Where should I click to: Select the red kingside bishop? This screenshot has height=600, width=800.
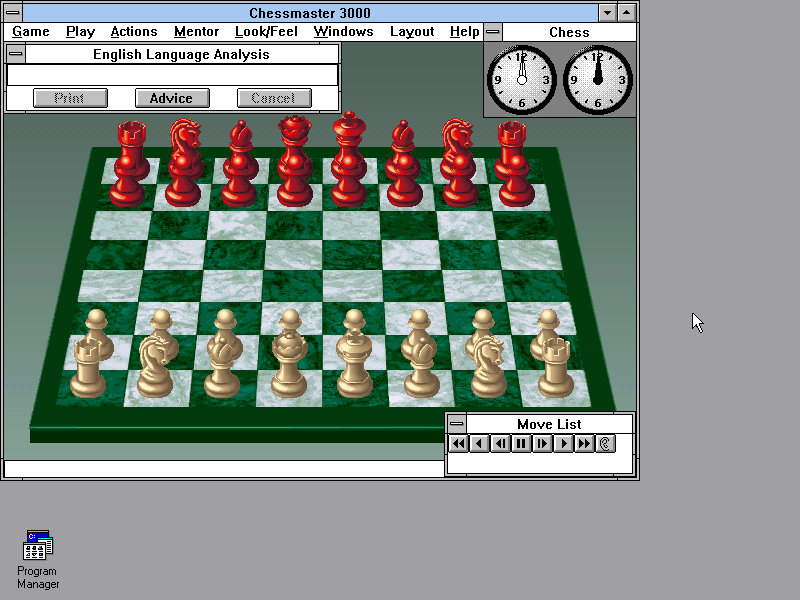[404, 140]
